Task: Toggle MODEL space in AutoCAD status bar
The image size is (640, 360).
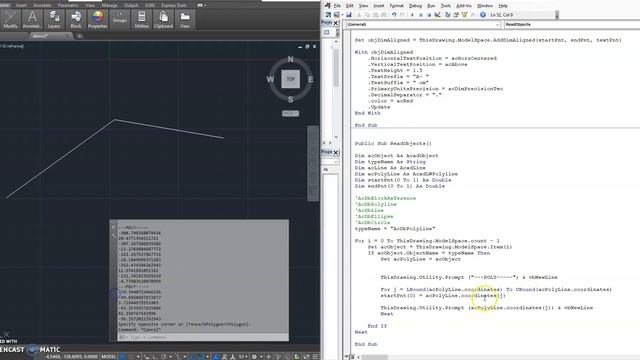Action: 109,356
